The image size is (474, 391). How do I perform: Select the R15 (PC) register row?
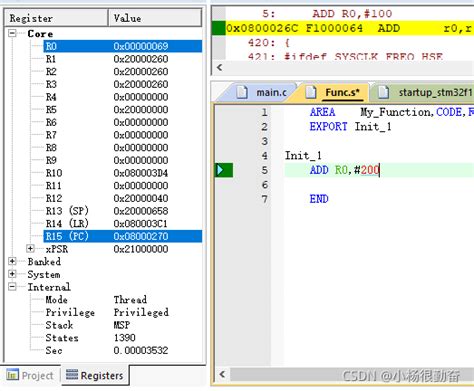[x=122, y=236]
